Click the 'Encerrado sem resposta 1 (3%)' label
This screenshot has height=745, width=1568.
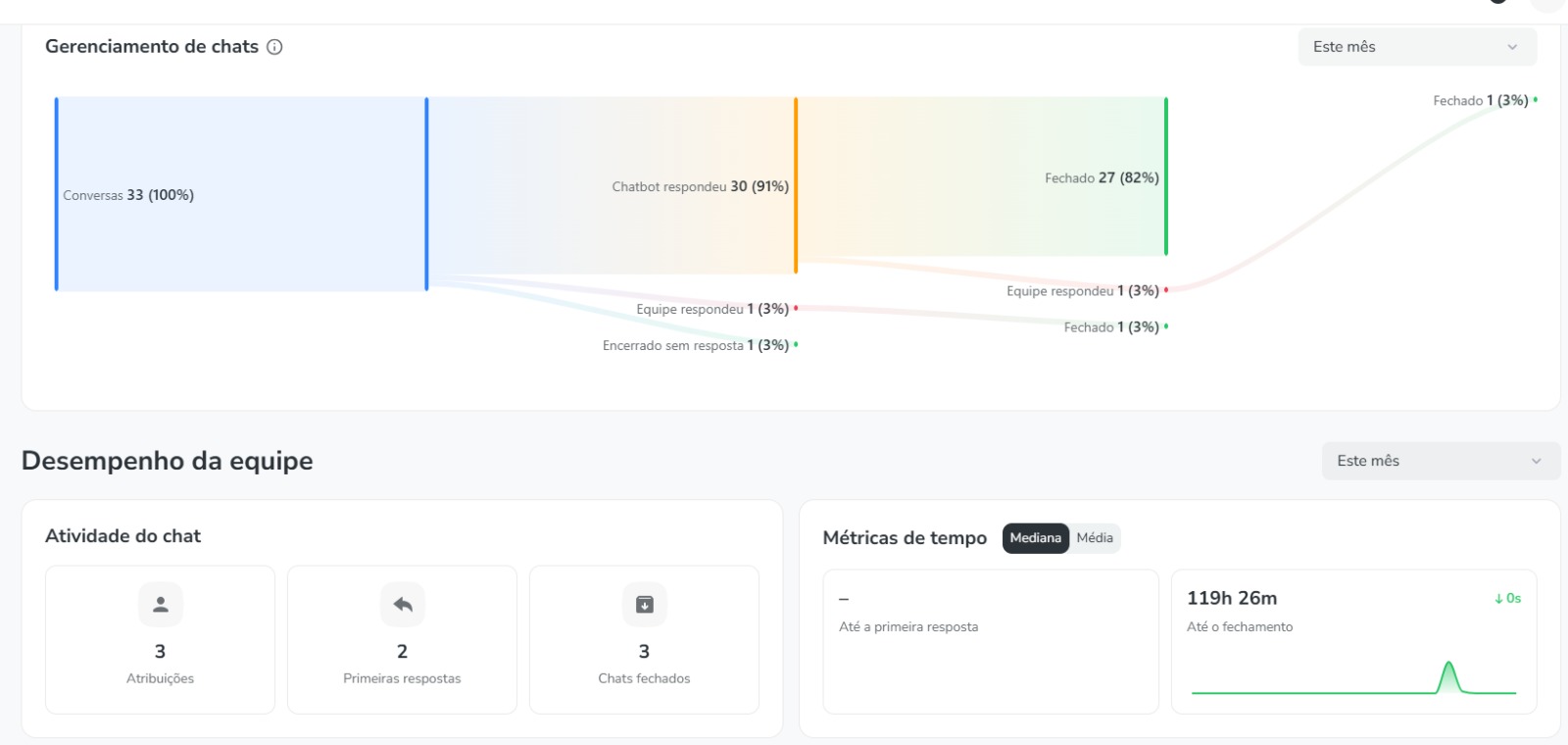(696, 345)
